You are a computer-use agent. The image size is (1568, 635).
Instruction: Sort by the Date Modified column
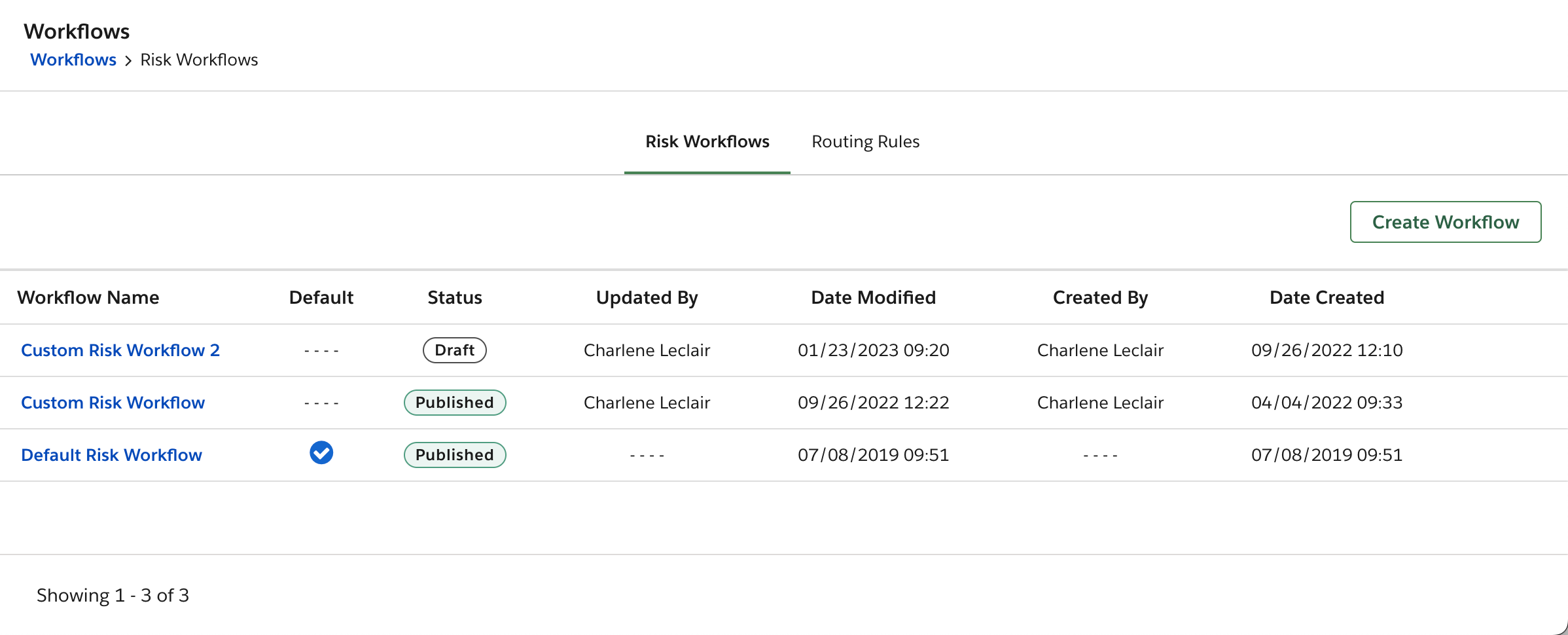873,297
